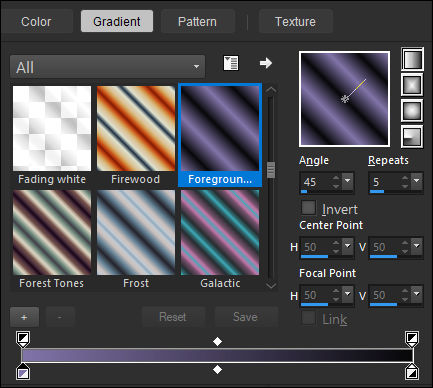Switch to the Color tab

(36, 22)
